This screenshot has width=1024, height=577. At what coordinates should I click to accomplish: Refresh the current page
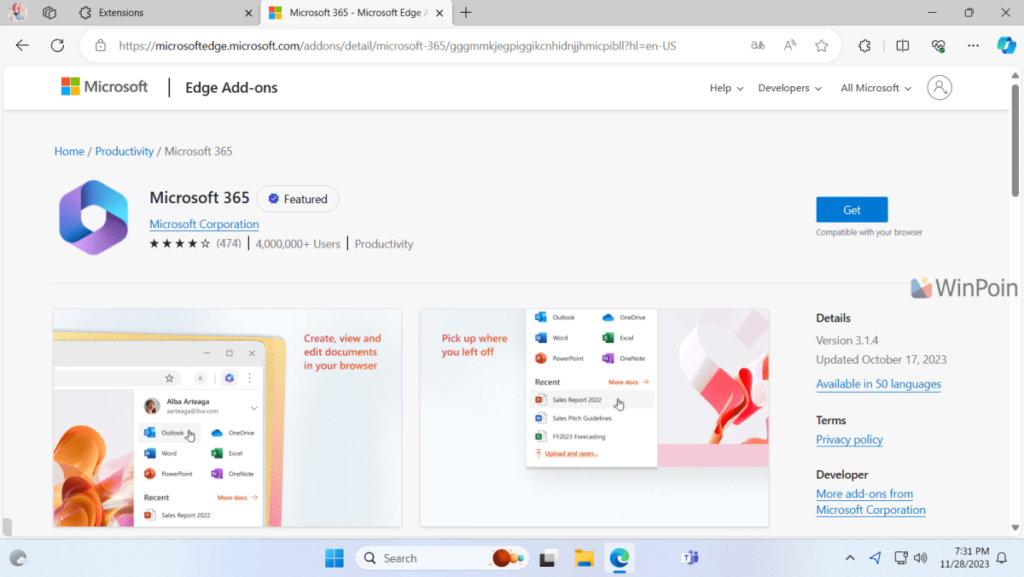[x=57, y=45]
